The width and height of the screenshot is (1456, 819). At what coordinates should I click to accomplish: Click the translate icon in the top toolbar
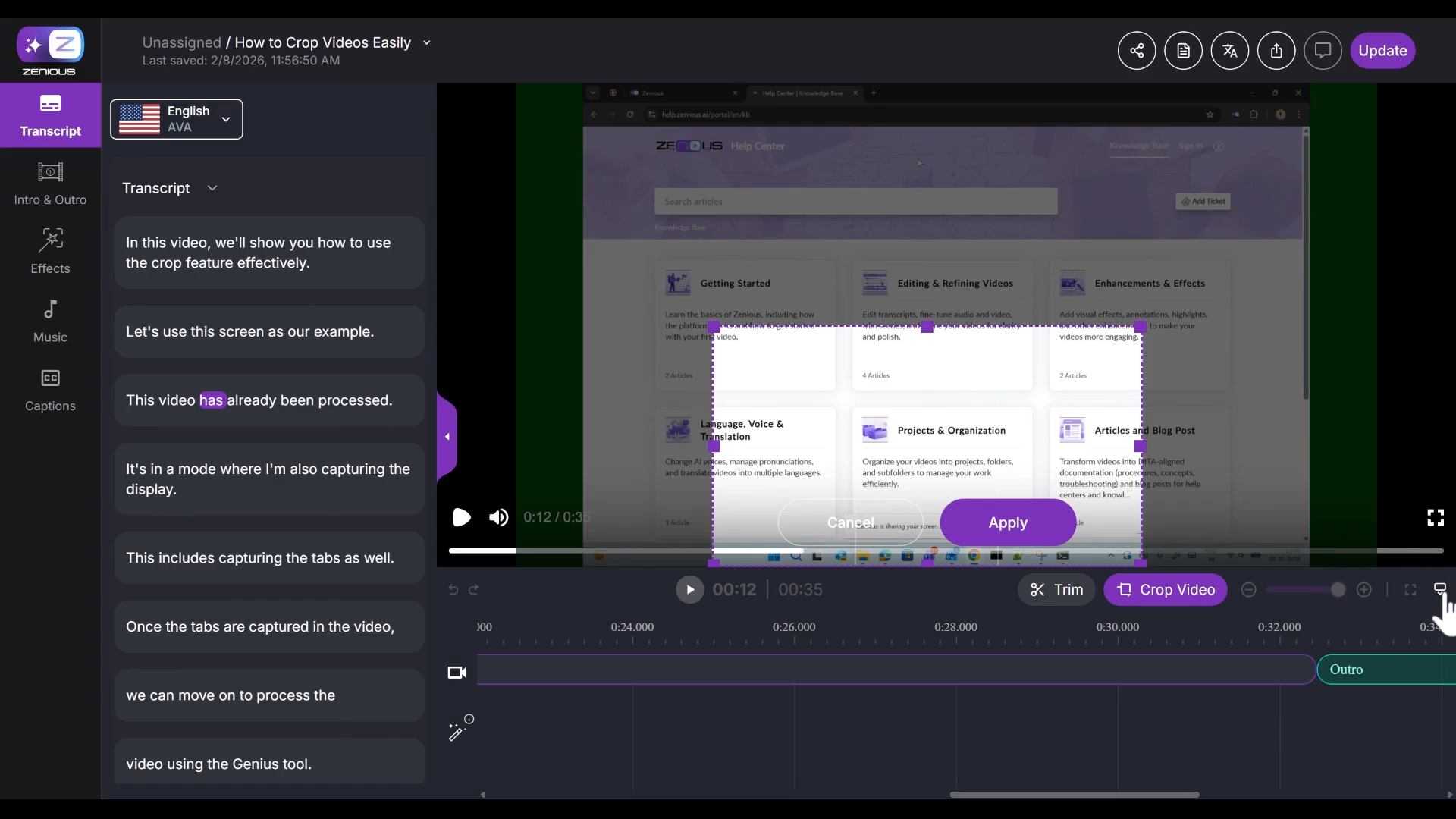coord(1229,50)
